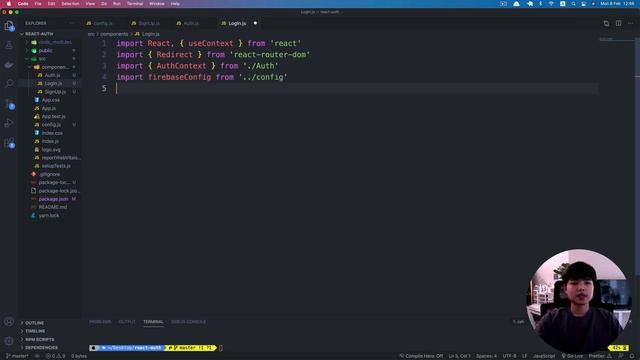Viewport: 640px width, 360px height.
Task: Click the editor minimap
Action: point(616,40)
